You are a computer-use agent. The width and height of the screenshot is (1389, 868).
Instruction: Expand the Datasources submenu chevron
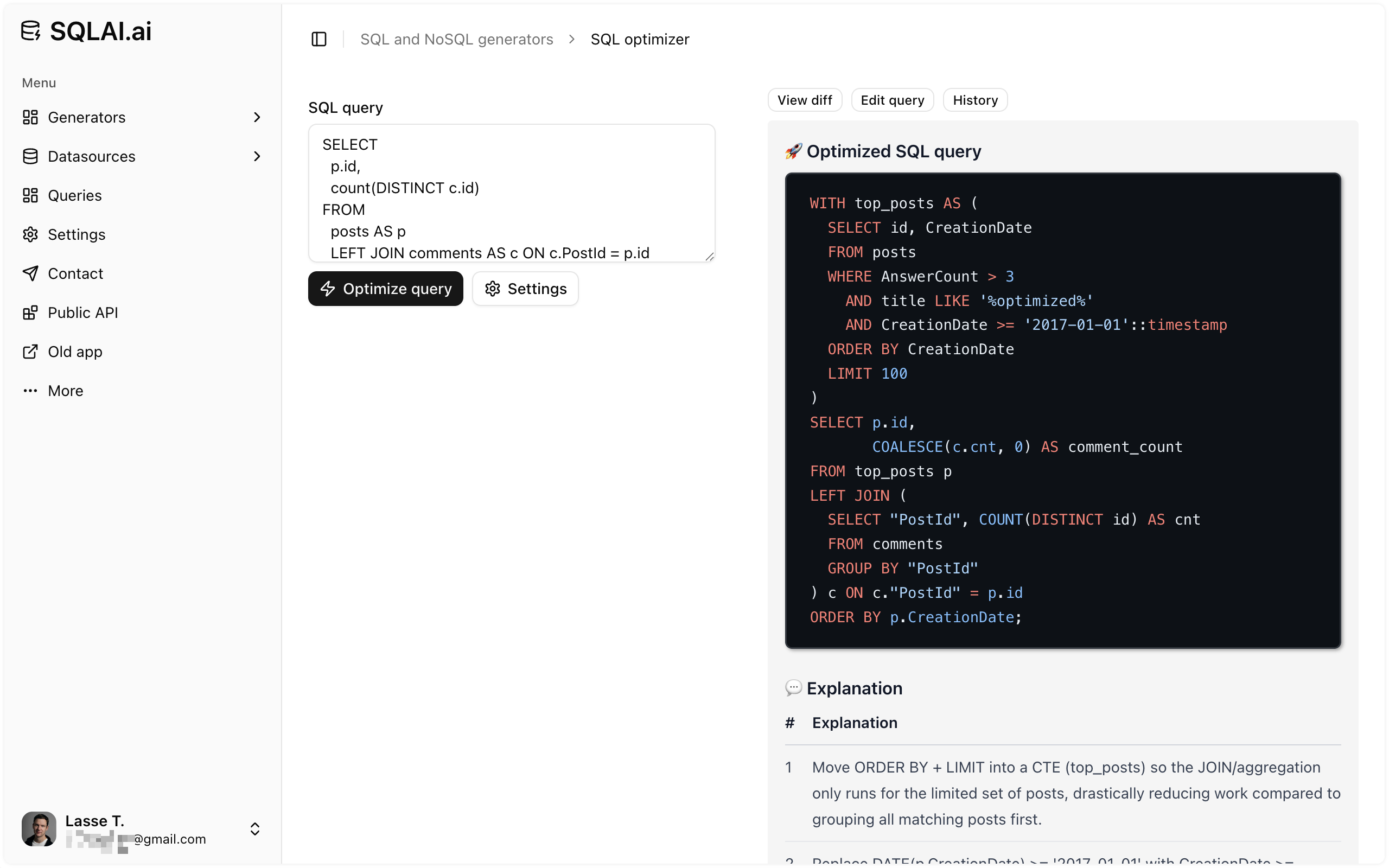(257, 156)
